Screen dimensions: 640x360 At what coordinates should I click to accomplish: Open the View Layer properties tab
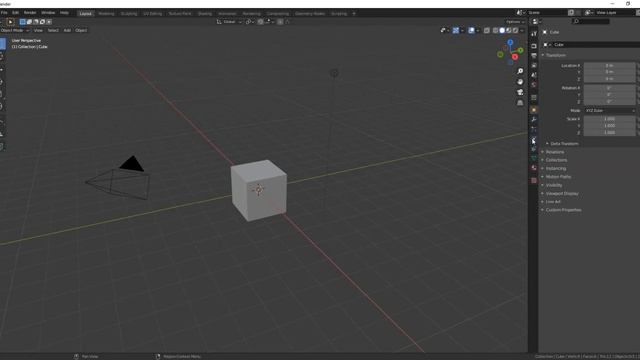[534, 66]
